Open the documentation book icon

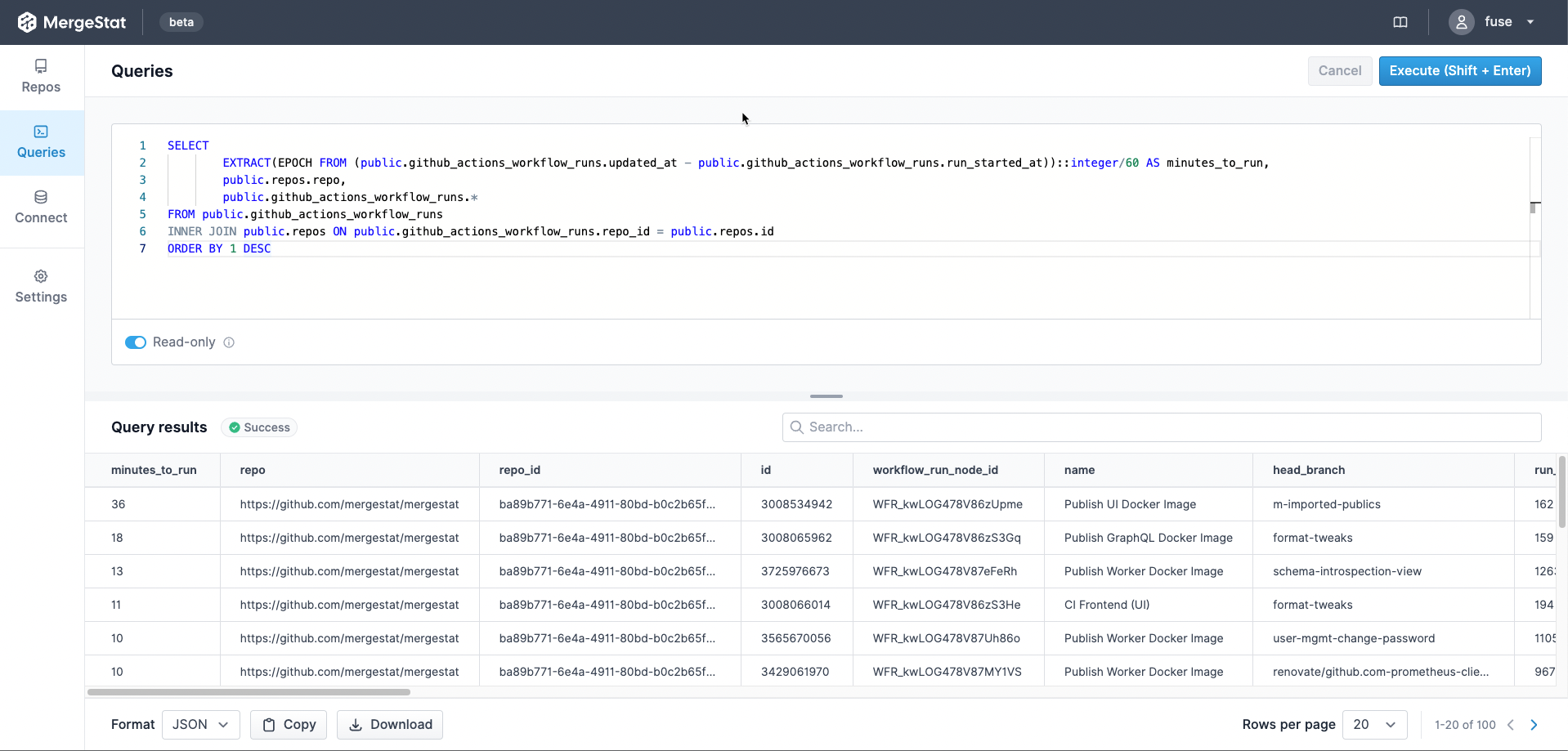click(x=1400, y=22)
